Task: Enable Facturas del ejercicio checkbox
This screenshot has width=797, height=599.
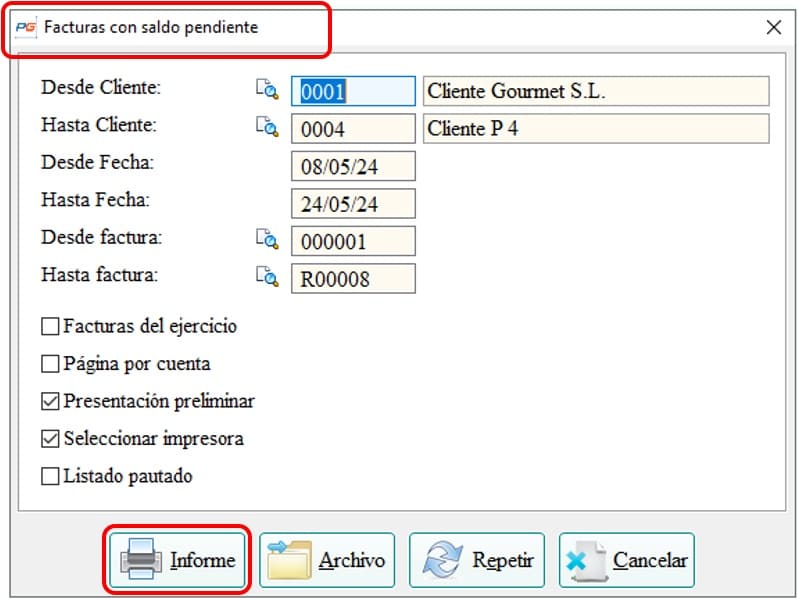Action: pyautogui.click(x=50, y=326)
